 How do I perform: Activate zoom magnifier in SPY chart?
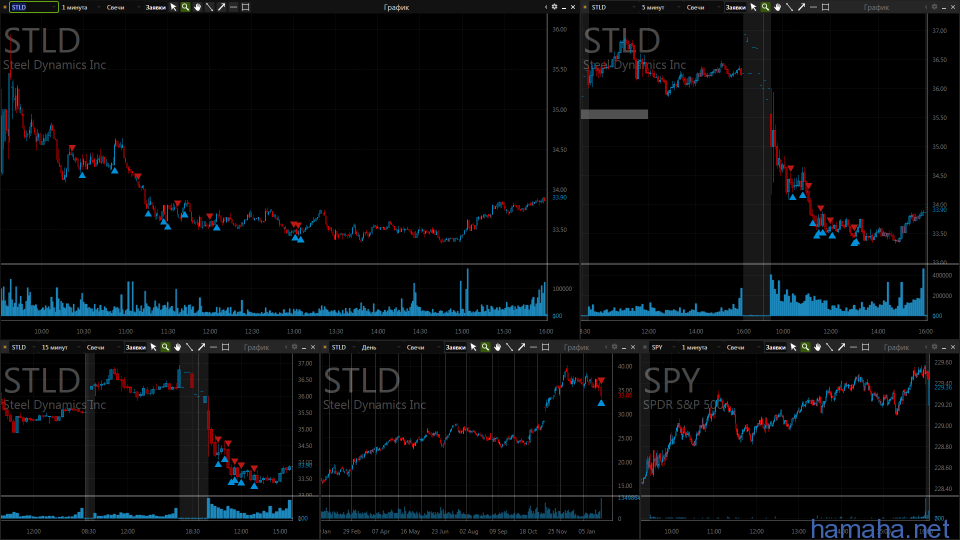pyautogui.click(x=806, y=347)
